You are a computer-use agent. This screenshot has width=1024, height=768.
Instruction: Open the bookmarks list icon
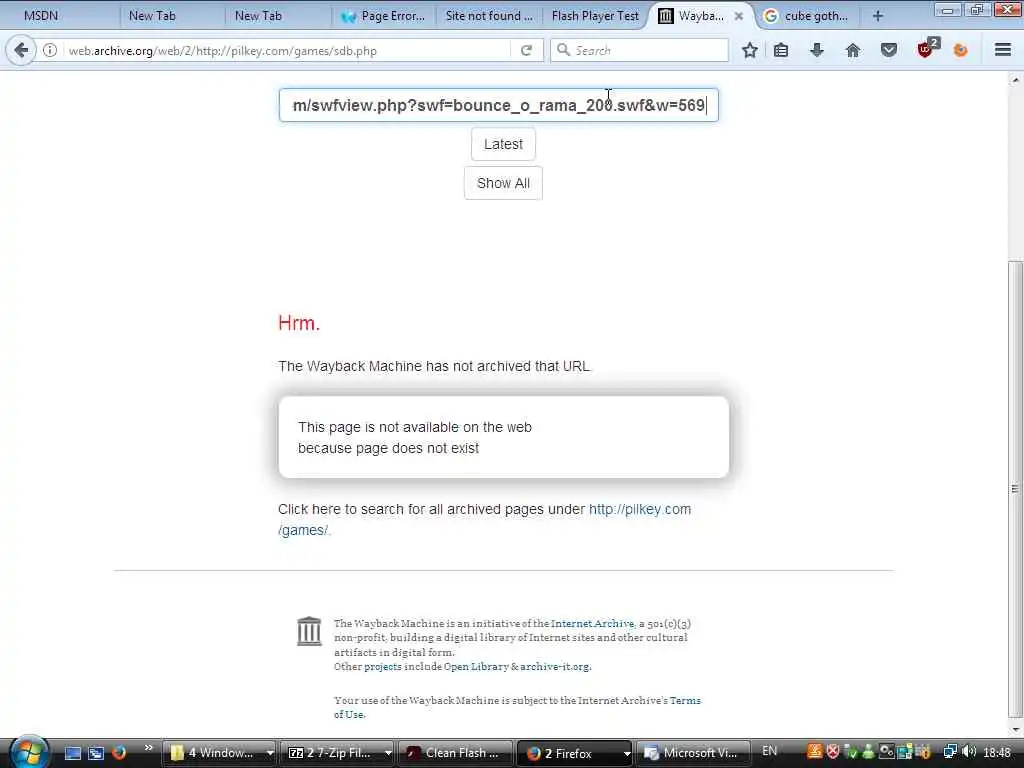coord(781,50)
